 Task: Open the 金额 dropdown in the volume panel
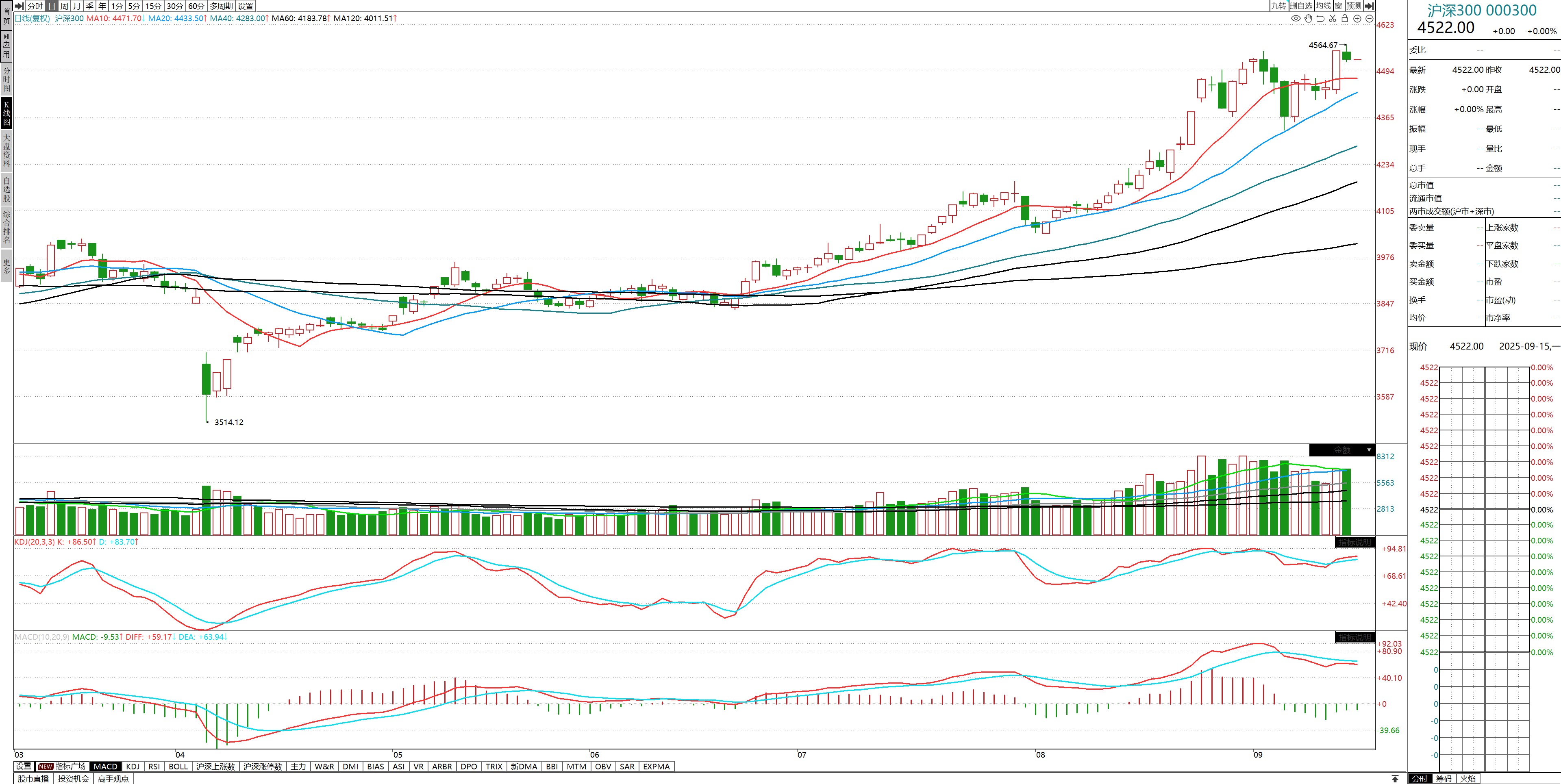click(x=1368, y=450)
